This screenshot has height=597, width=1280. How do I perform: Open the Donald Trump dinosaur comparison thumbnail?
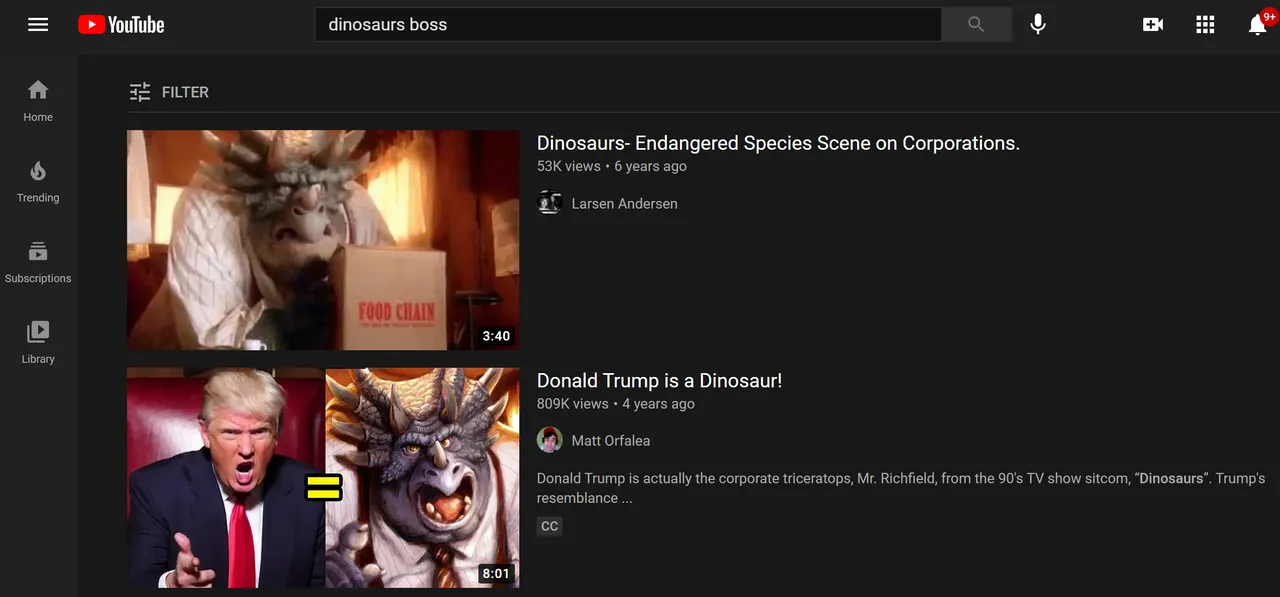323,477
